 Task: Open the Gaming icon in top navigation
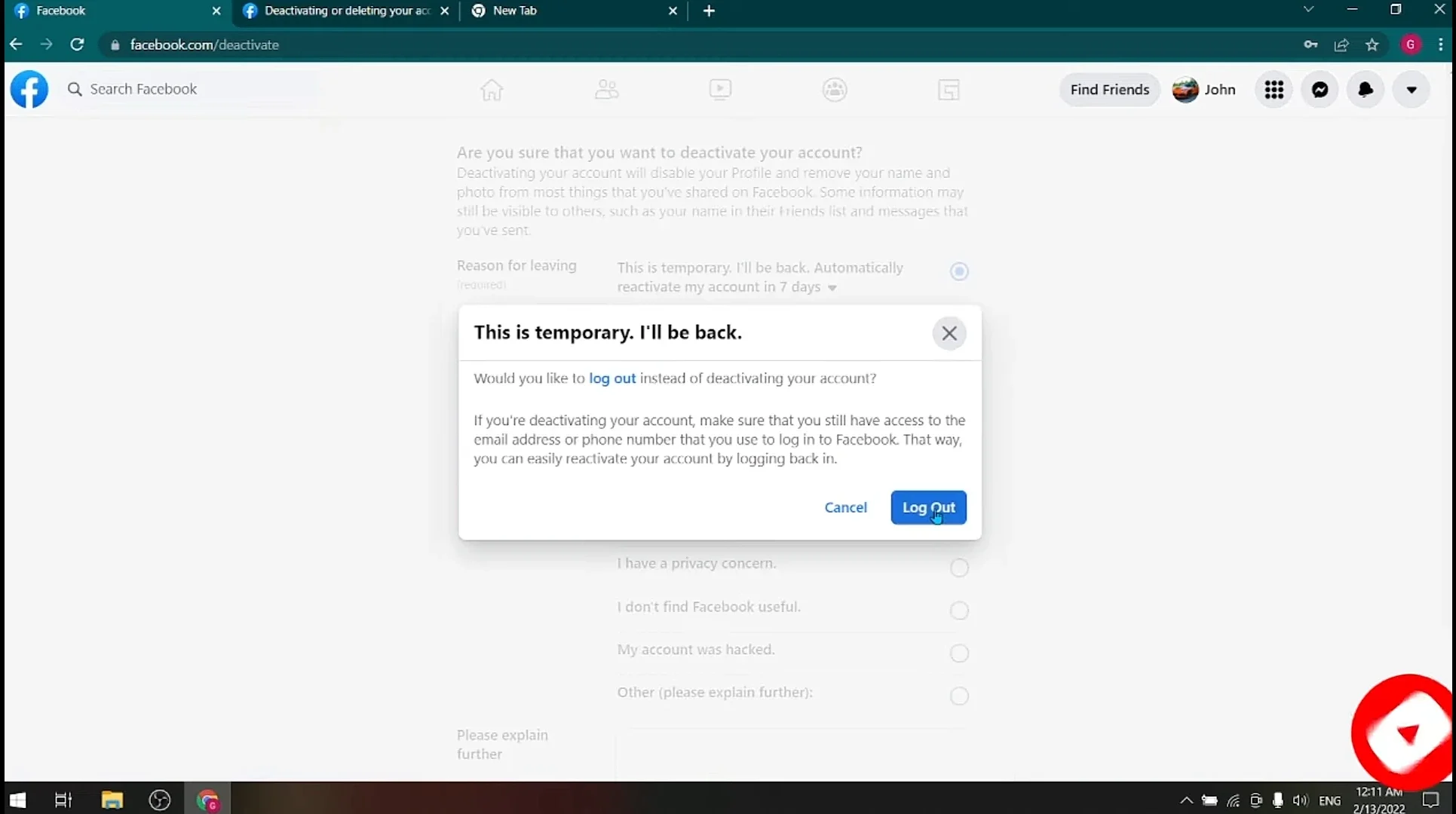click(949, 90)
